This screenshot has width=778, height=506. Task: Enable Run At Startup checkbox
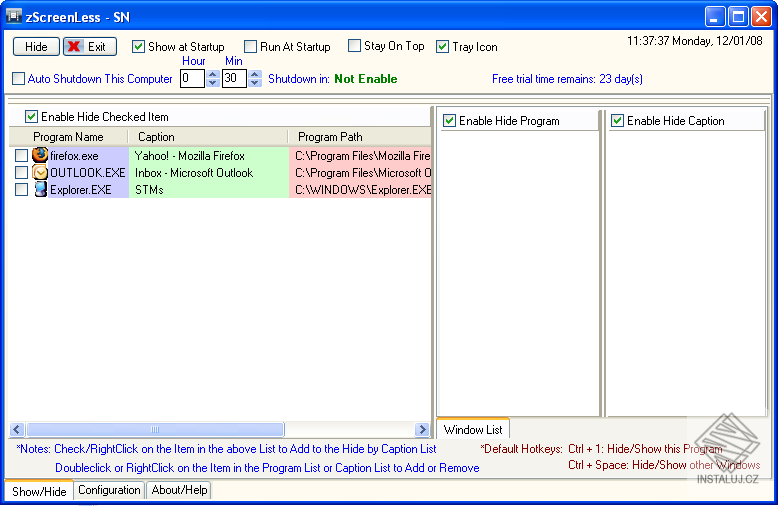(251, 47)
